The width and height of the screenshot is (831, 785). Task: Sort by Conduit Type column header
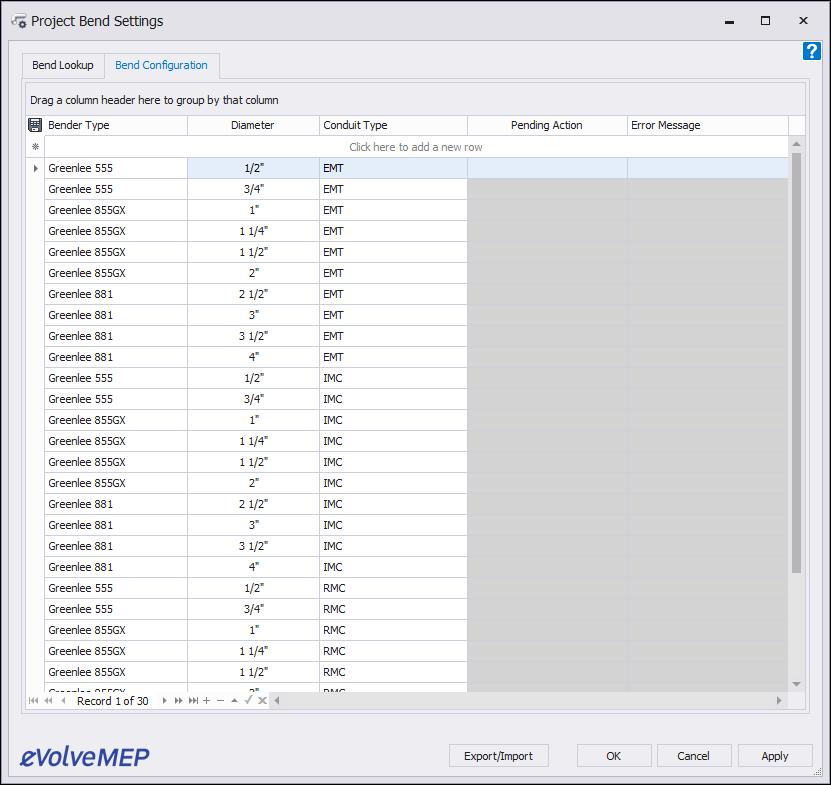(x=393, y=125)
